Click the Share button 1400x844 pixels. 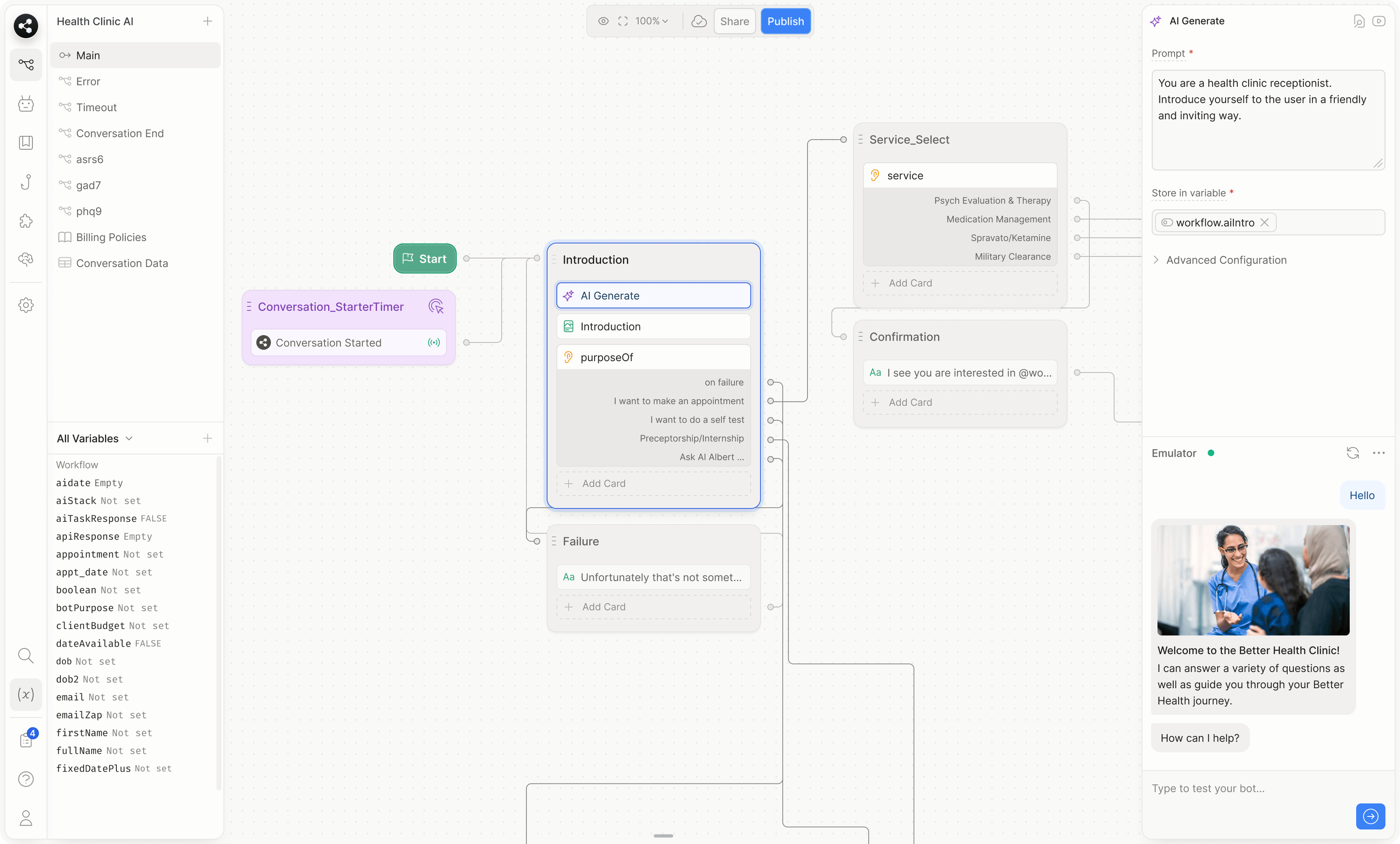pyautogui.click(x=734, y=21)
